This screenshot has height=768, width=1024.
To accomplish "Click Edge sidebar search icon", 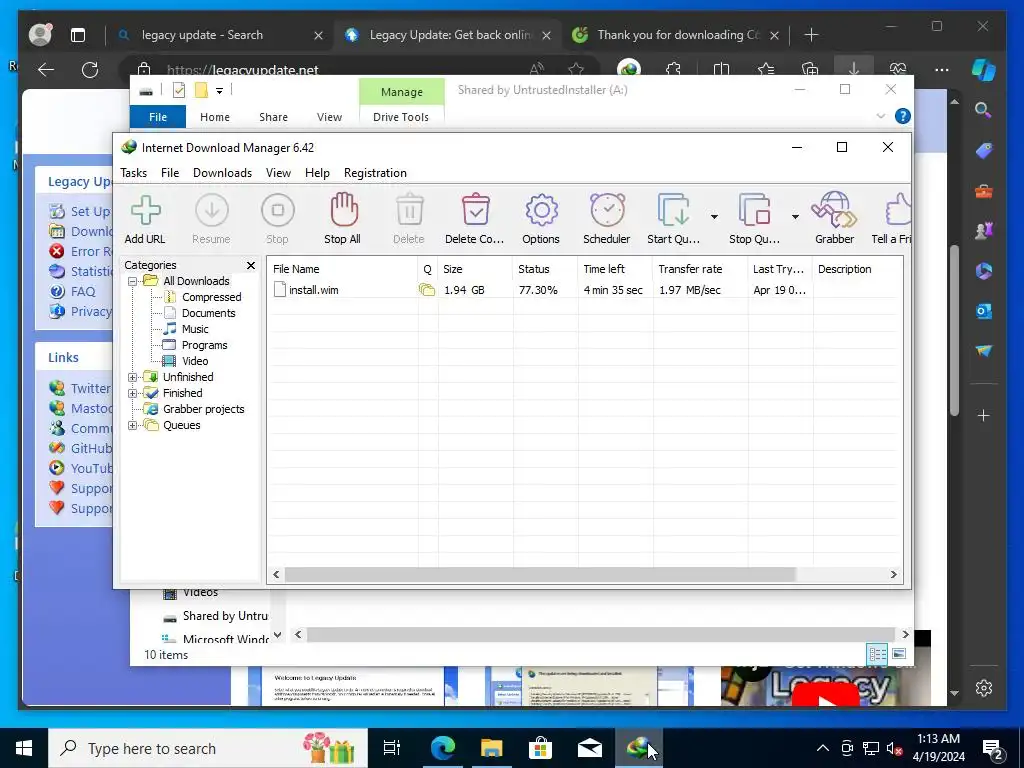I will 983,110.
